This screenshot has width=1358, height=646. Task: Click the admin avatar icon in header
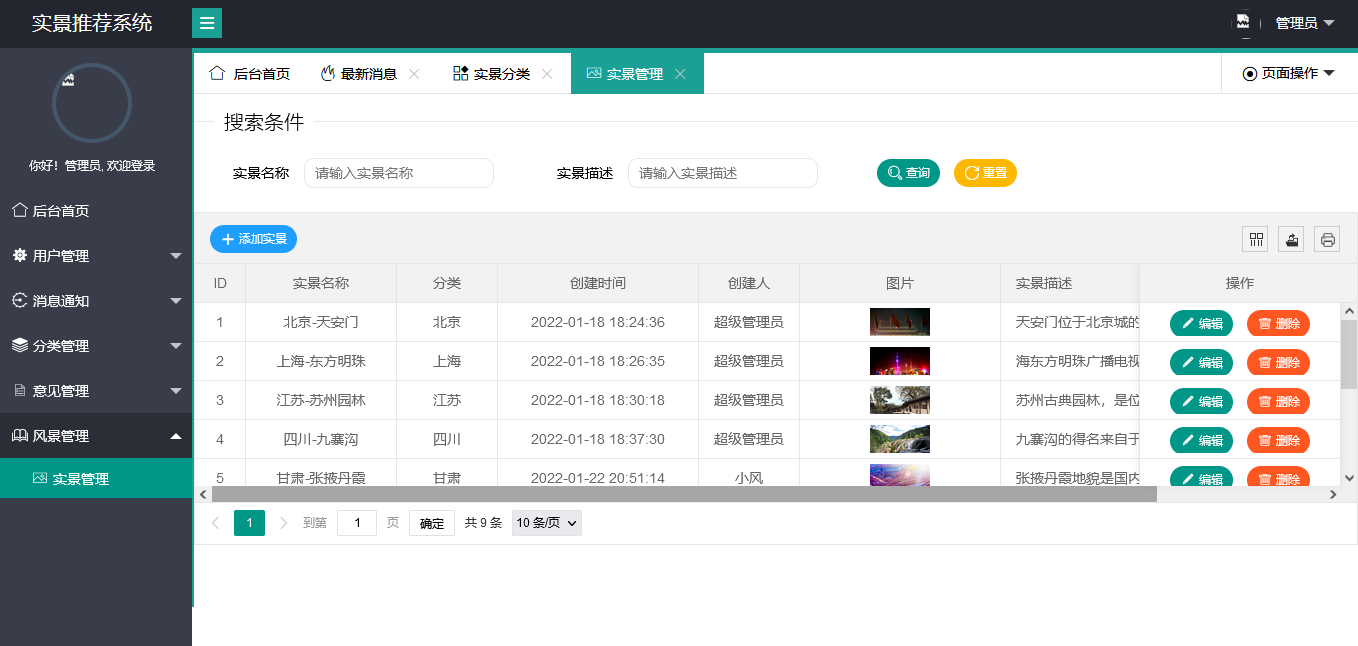1244,22
